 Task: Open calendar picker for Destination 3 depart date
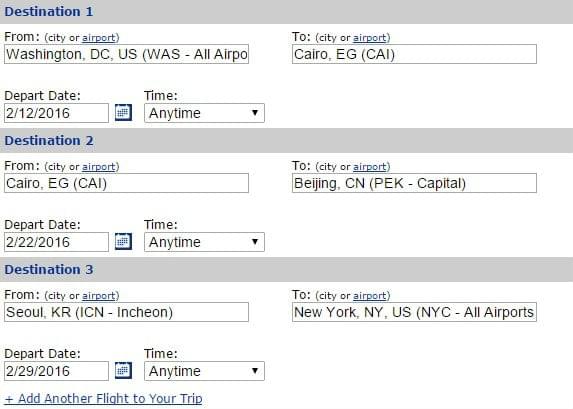tap(123, 371)
